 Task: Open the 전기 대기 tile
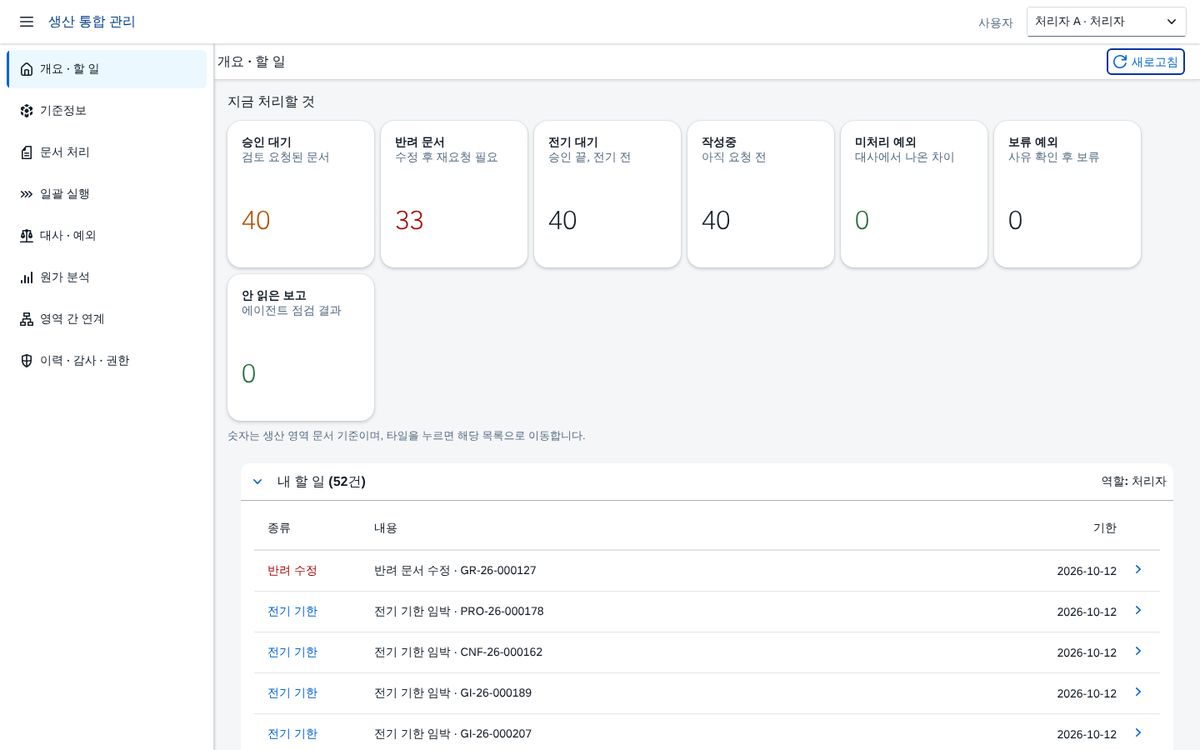[x=607, y=194]
